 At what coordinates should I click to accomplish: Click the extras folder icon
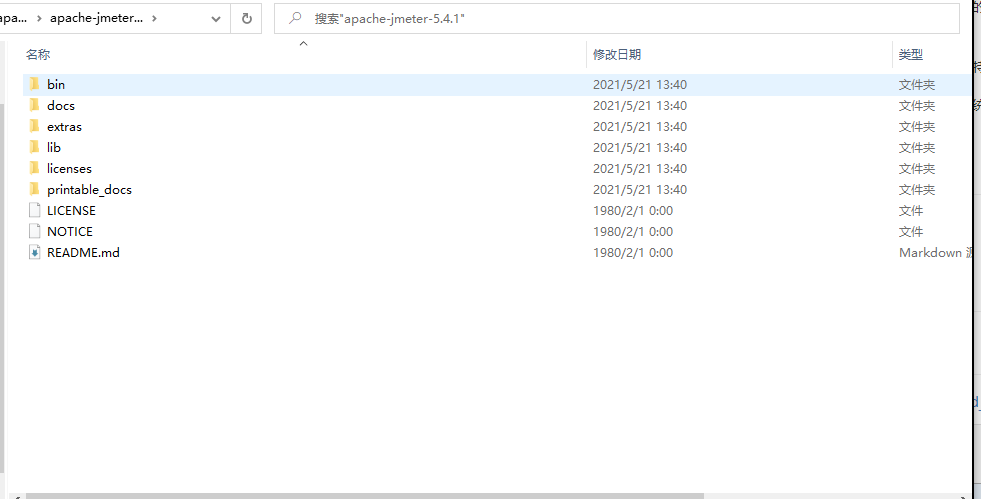click(x=34, y=126)
